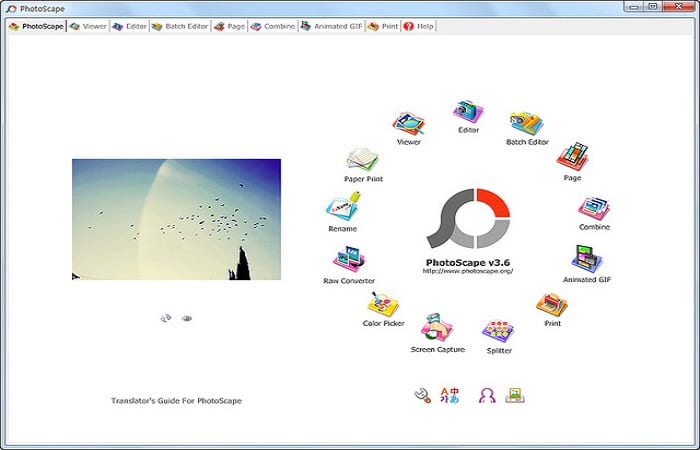Launch the Raw Converter tool

click(349, 259)
